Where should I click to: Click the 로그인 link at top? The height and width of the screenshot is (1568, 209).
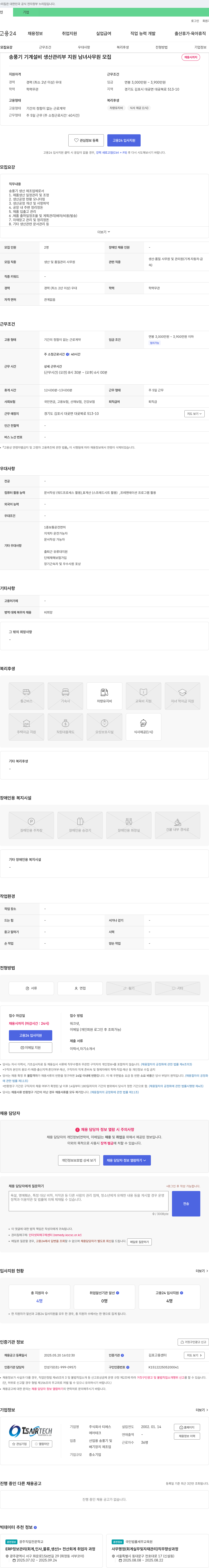pos(195,21)
